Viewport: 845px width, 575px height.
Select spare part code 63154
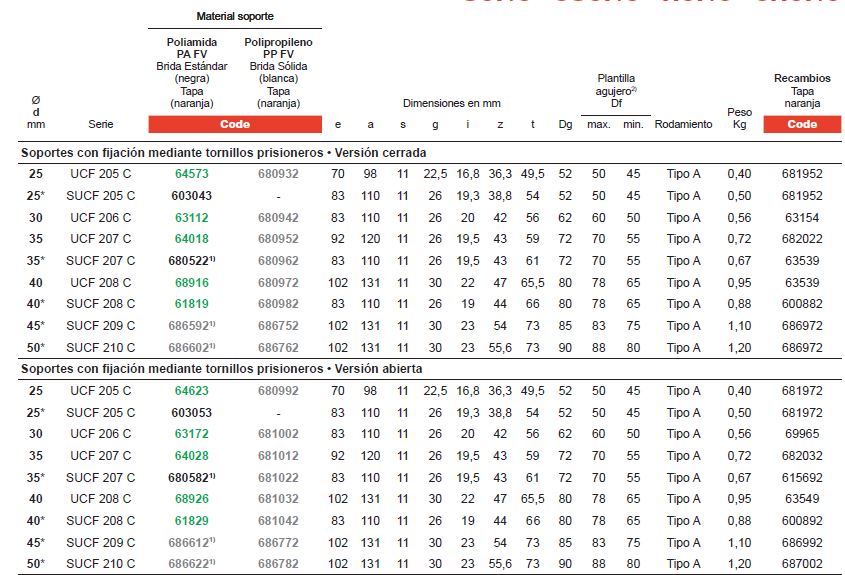pyautogui.click(x=802, y=217)
